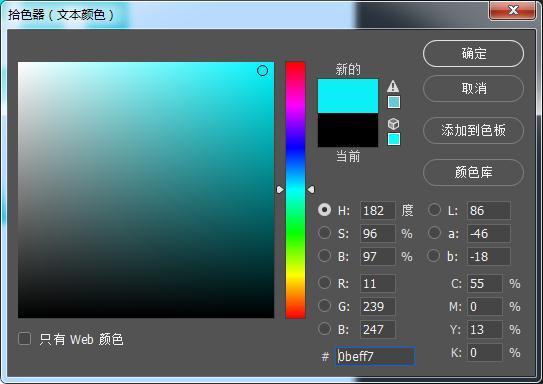The image size is (543, 384).
Task: Select the web-safe color swatch below the cube
Action: pyautogui.click(x=394, y=139)
